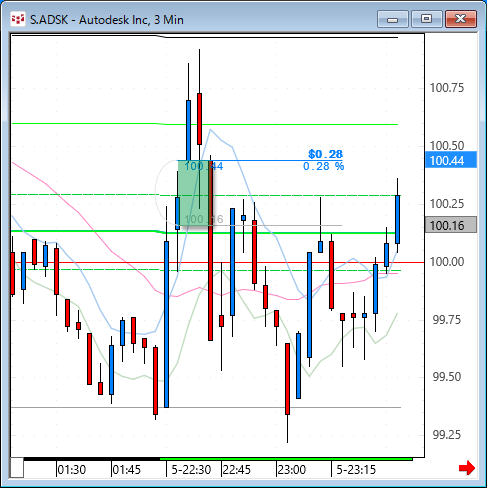This screenshot has height=488, width=487.
Task: Click the 100.00 price scale label
Action: pyautogui.click(x=447, y=262)
